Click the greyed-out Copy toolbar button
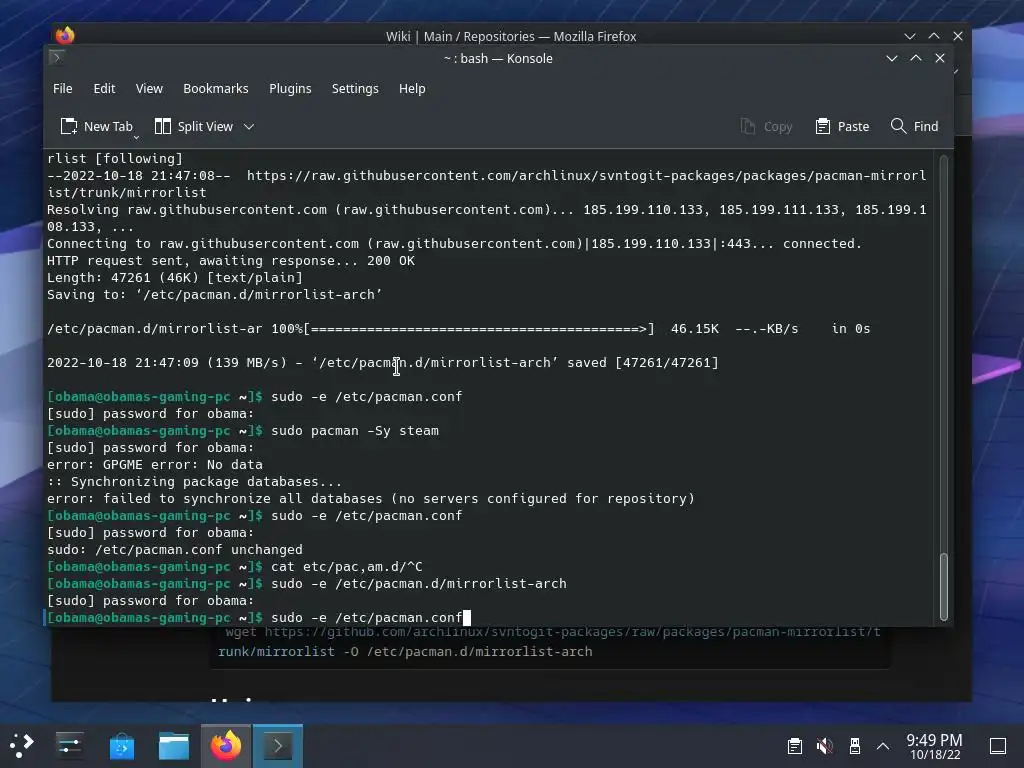 pyautogui.click(x=766, y=126)
